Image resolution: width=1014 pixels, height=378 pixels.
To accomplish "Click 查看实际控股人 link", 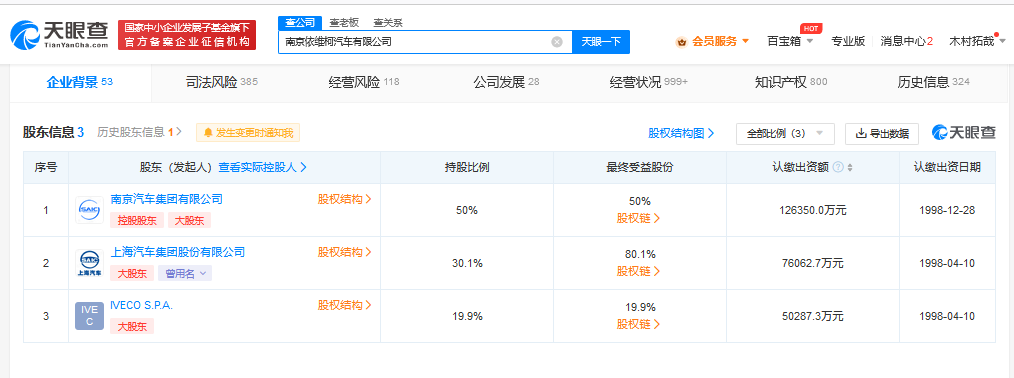I will click(262, 167).
